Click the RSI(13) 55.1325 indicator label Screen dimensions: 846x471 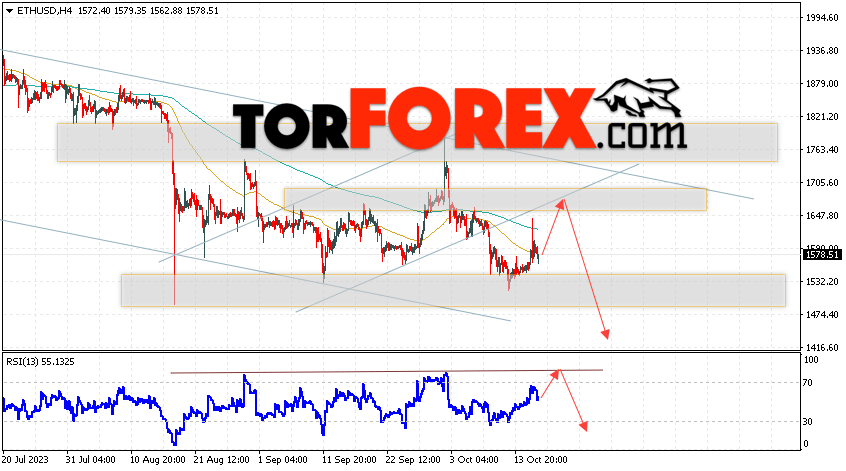point(40,362)
